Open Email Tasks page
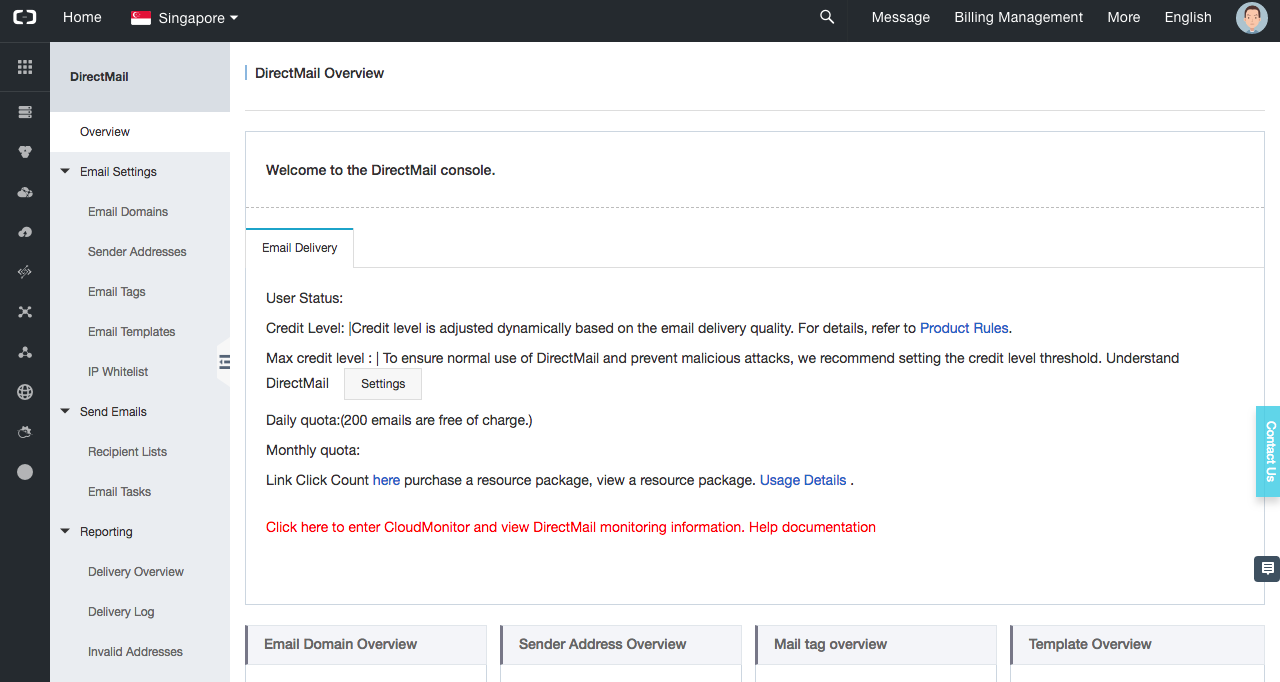The image size is (1280, 682). click(x=120, y=492)
